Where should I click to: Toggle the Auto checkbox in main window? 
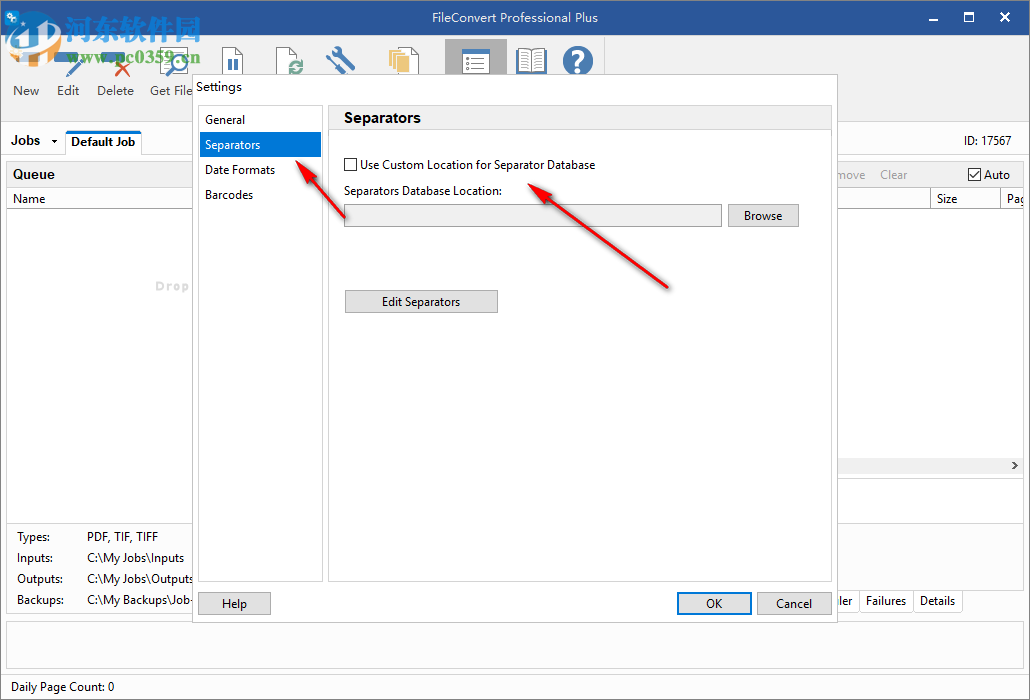(974, 175)
